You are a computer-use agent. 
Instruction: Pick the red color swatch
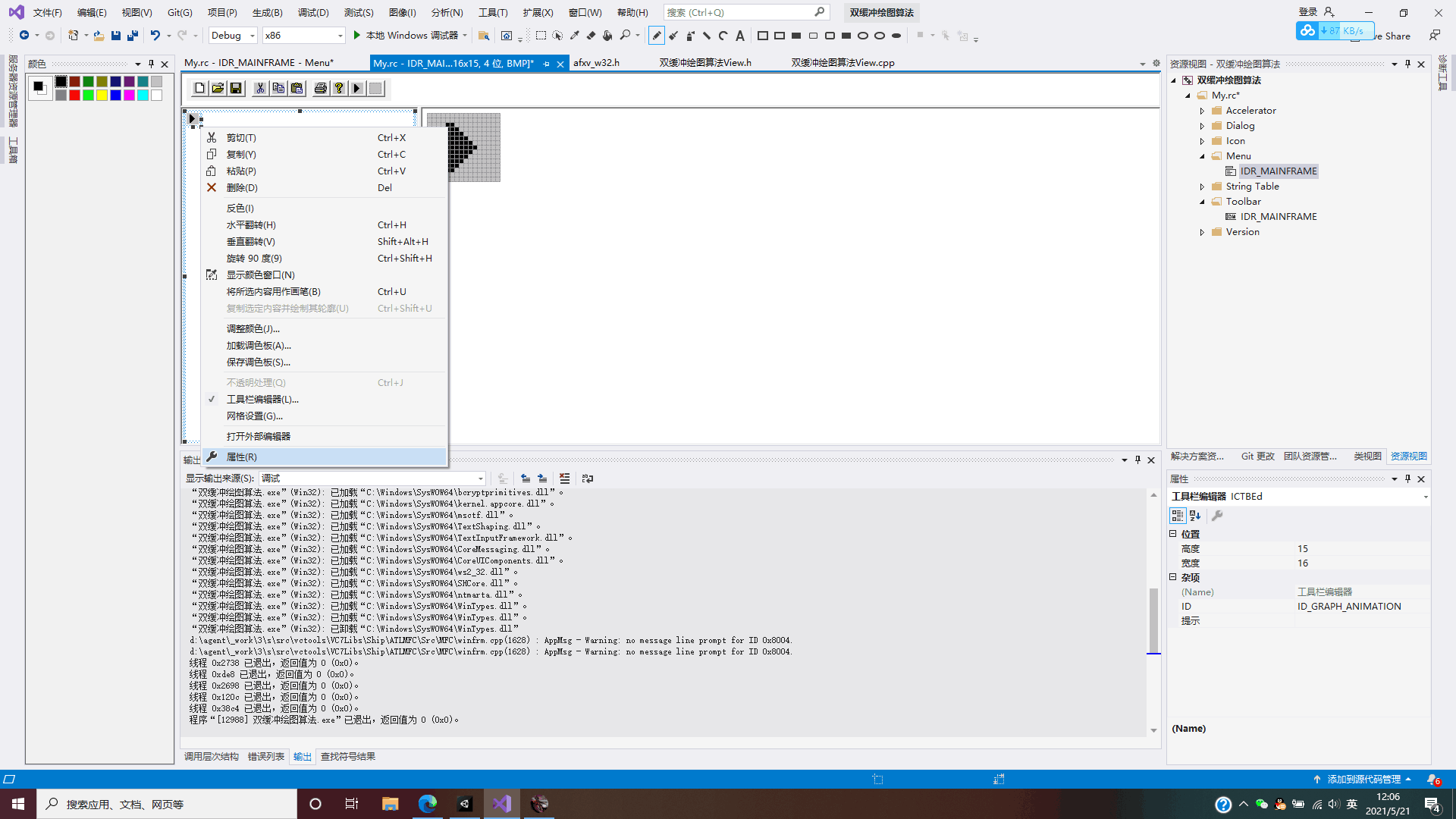pos(75,96)
